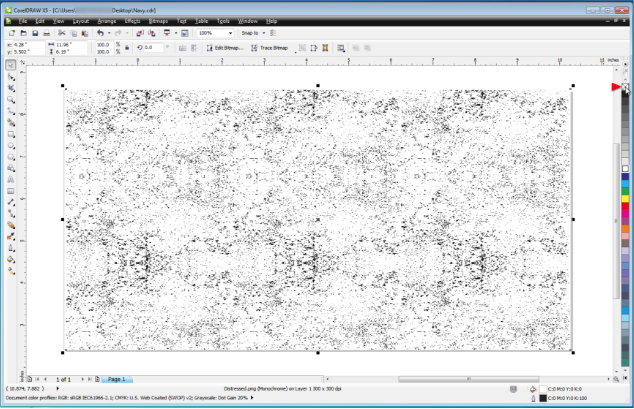The height and width of the screenshot is (409, 634).
Task: Open the Tools menu
Action: pos(223,21)
